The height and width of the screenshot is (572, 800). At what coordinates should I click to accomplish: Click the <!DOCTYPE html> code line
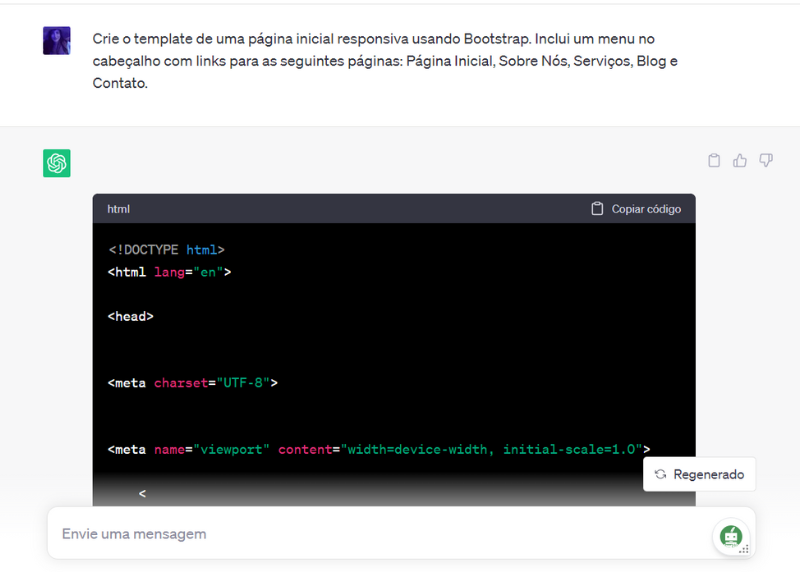pos(166,250)
